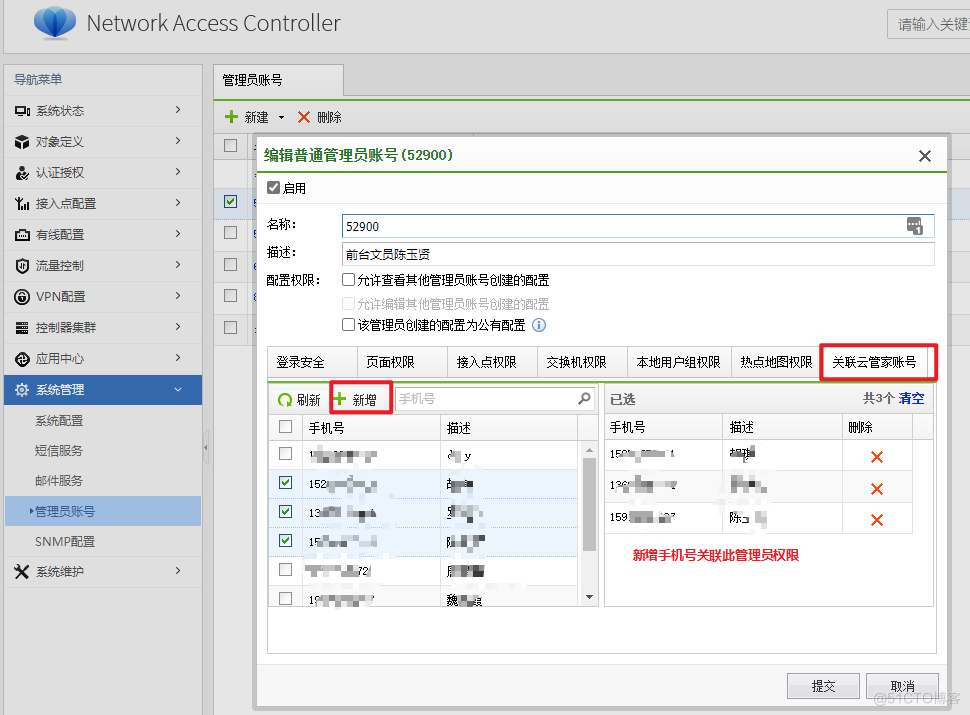Click the 名称 input field
Screen dimensions: 970x715
[x=638, y=226]
